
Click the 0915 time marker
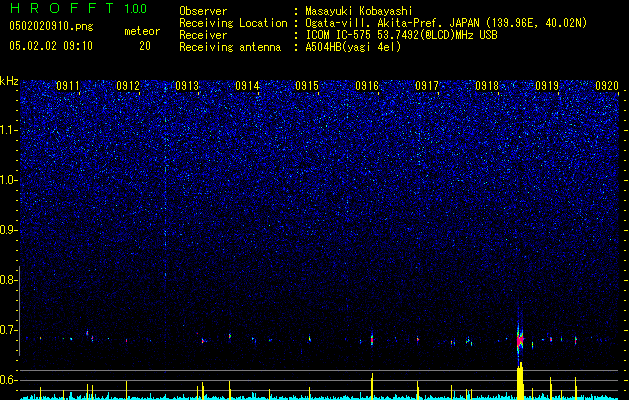[307, 85]
